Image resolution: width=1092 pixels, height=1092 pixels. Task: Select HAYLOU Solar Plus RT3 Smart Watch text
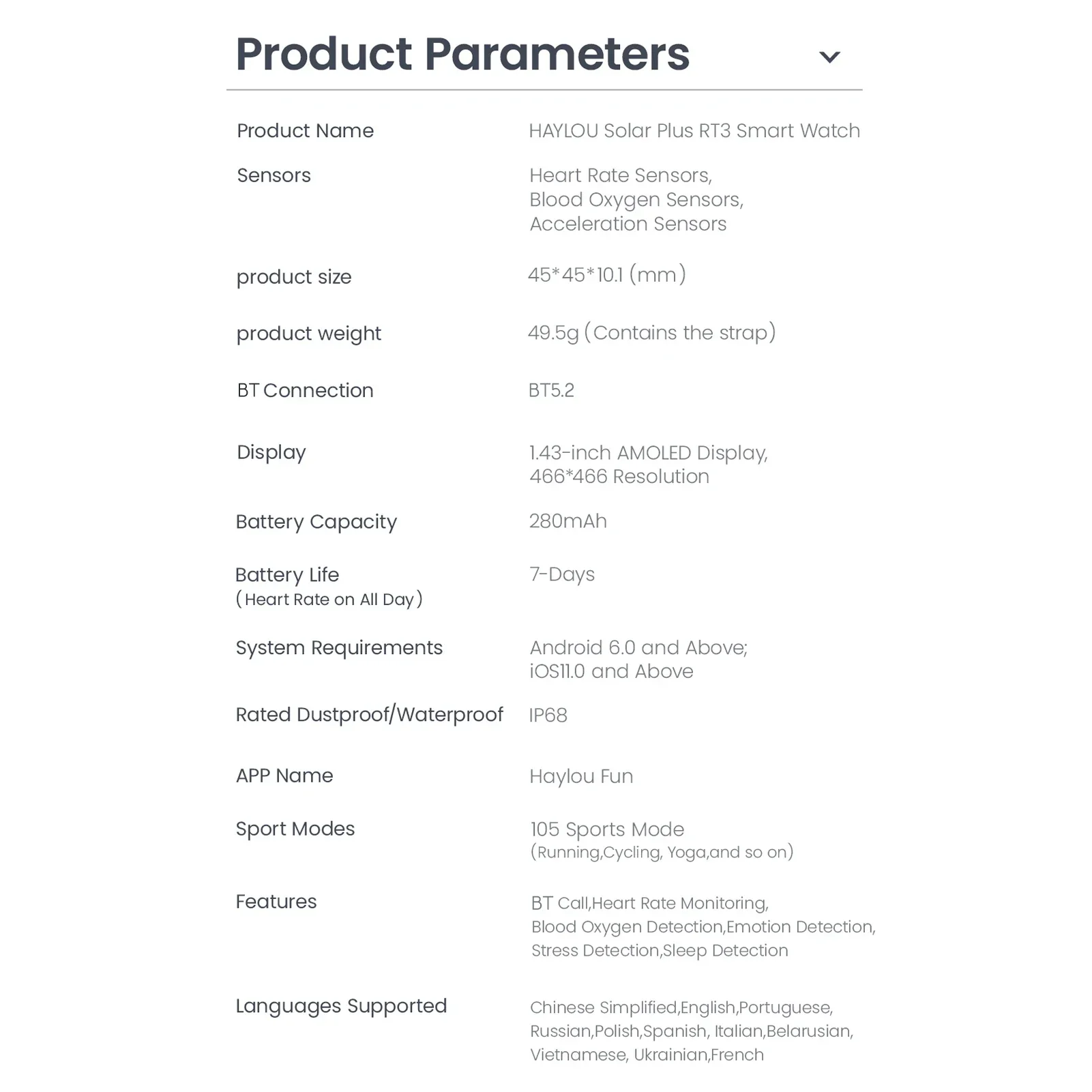click(x=694, y=131)
